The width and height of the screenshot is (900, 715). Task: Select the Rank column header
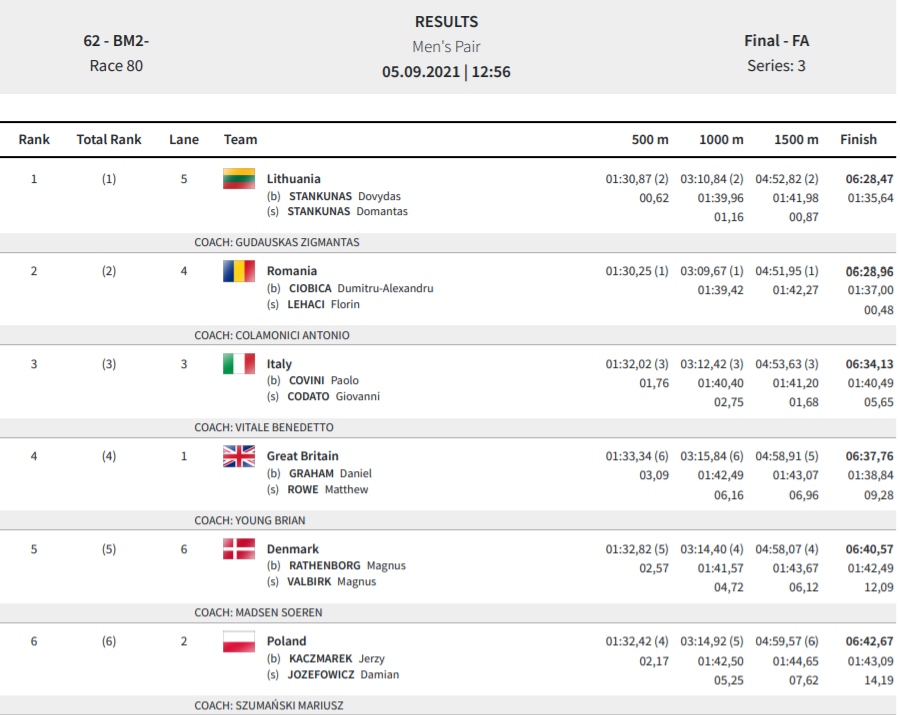(x=34, y=139)
